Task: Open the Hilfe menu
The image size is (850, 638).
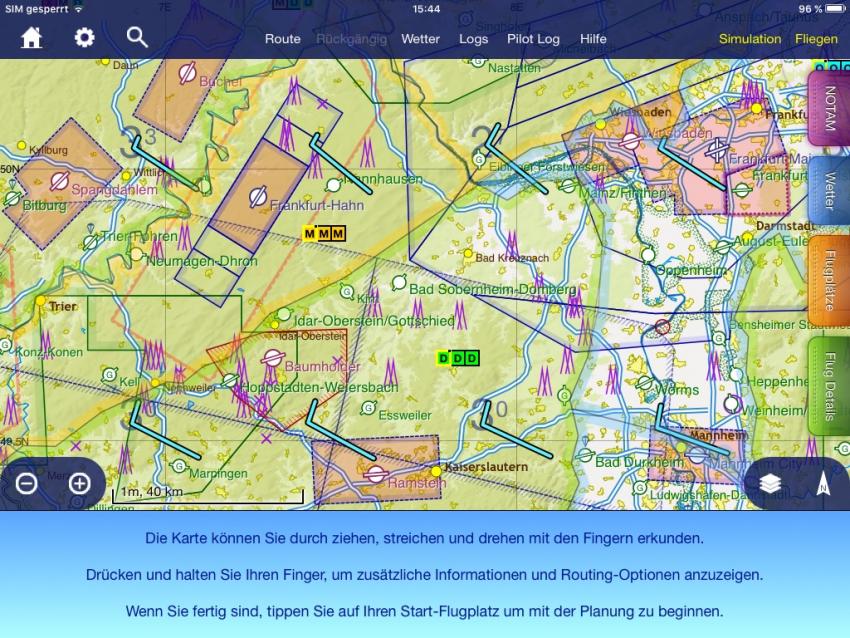Action: (593, 39)
